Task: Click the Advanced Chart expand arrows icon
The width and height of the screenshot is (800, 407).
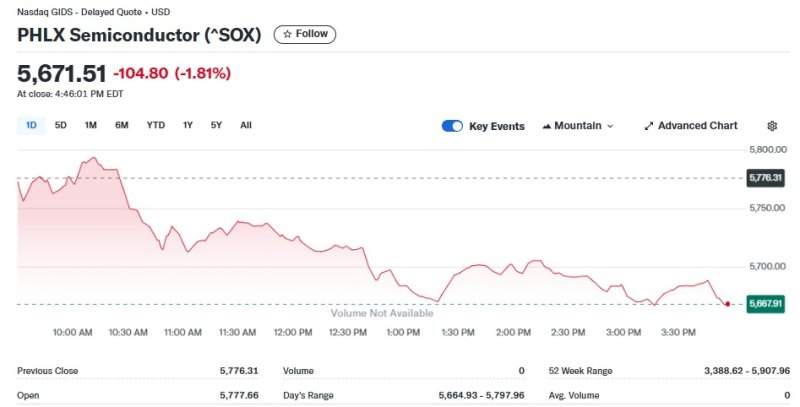Action: point(649,126)
